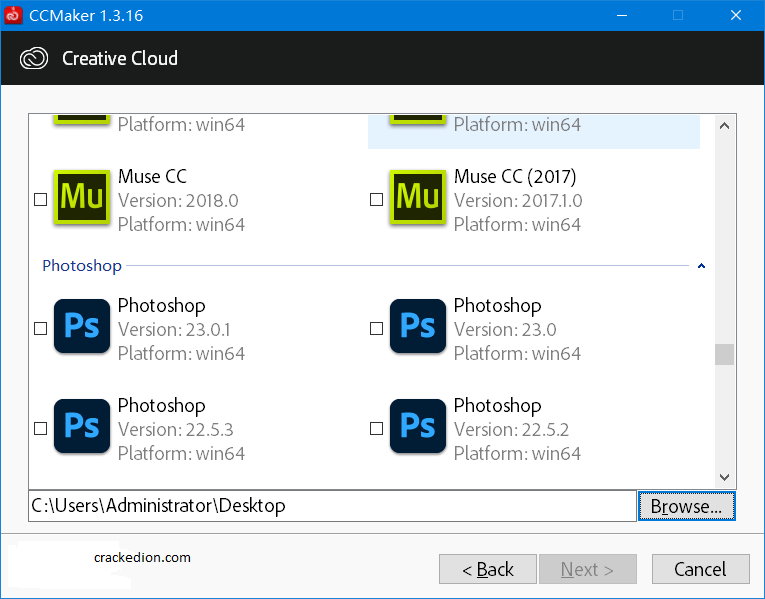Click the Photoshop group header label

[82, 266]
